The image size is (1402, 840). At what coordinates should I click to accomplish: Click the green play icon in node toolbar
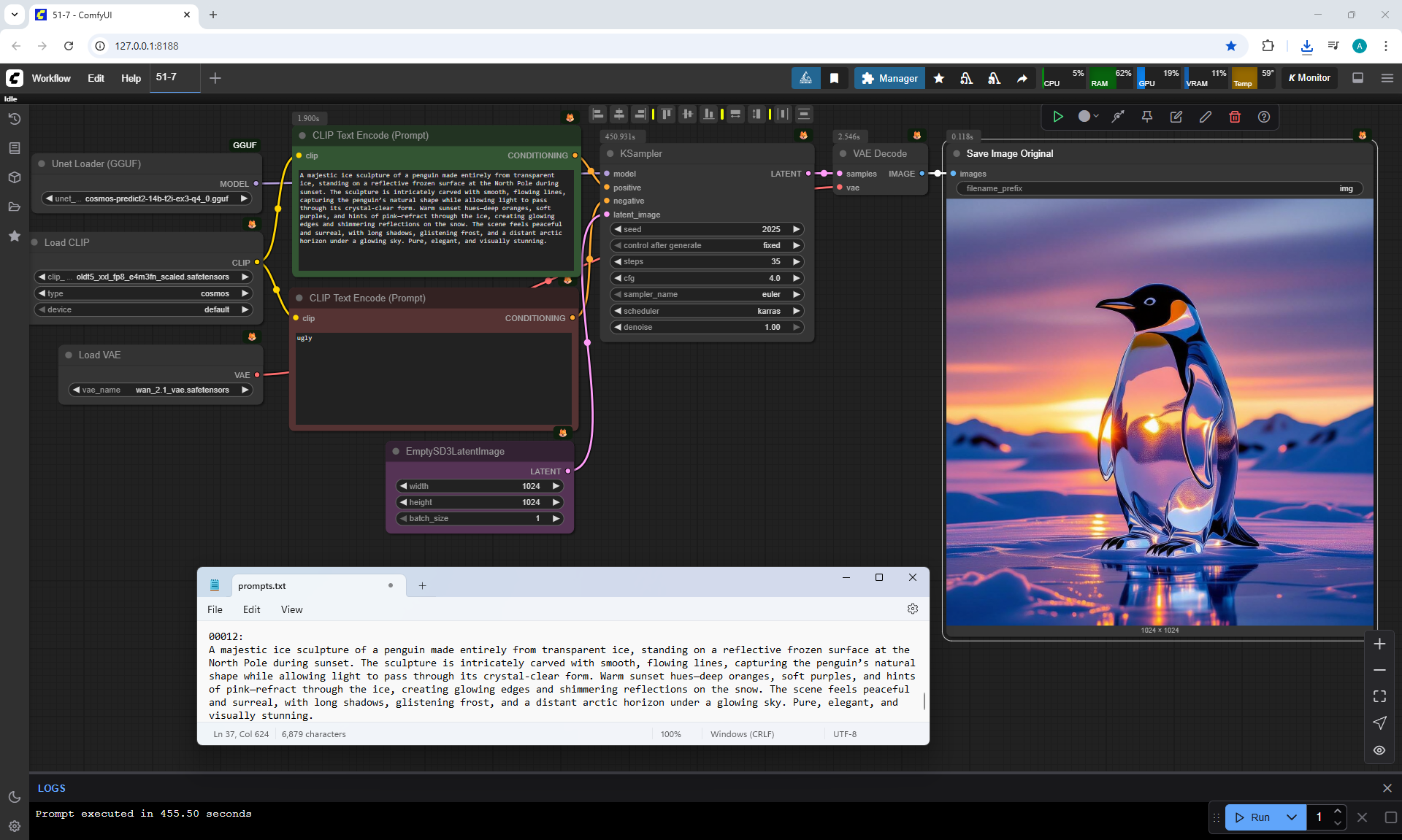(x=1057, y=117)
